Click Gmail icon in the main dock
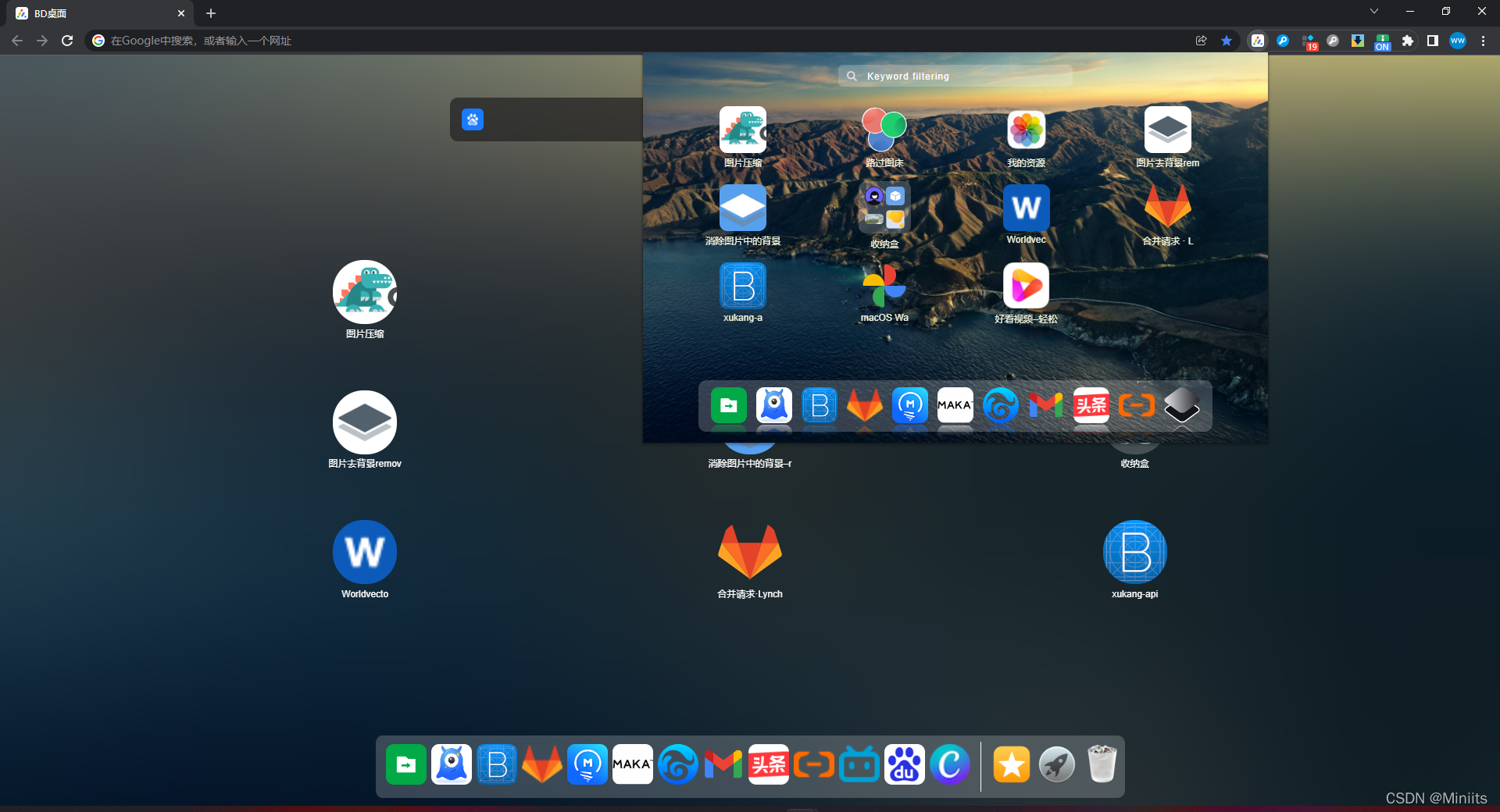The height and width of the screenshot is (812, 1500). pyautogui.click(x=723, y=764)
